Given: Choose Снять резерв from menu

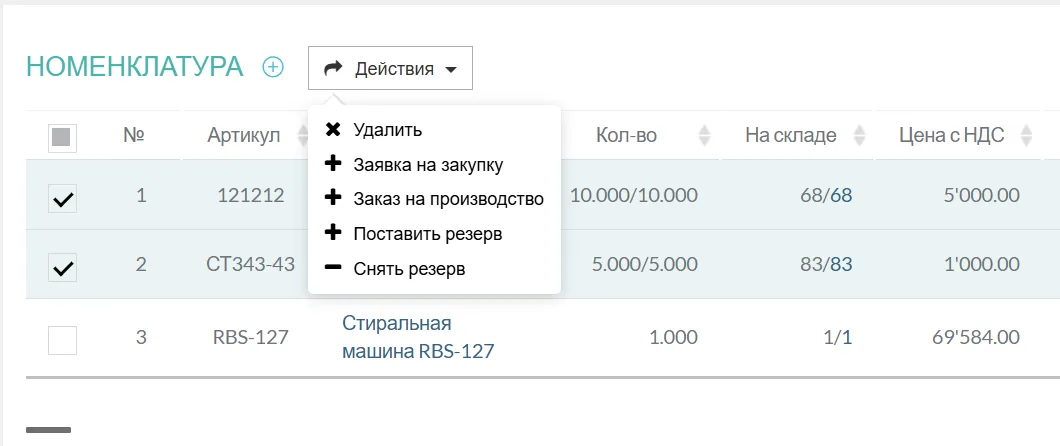Looking at the screenshot, I should (409, 268).
